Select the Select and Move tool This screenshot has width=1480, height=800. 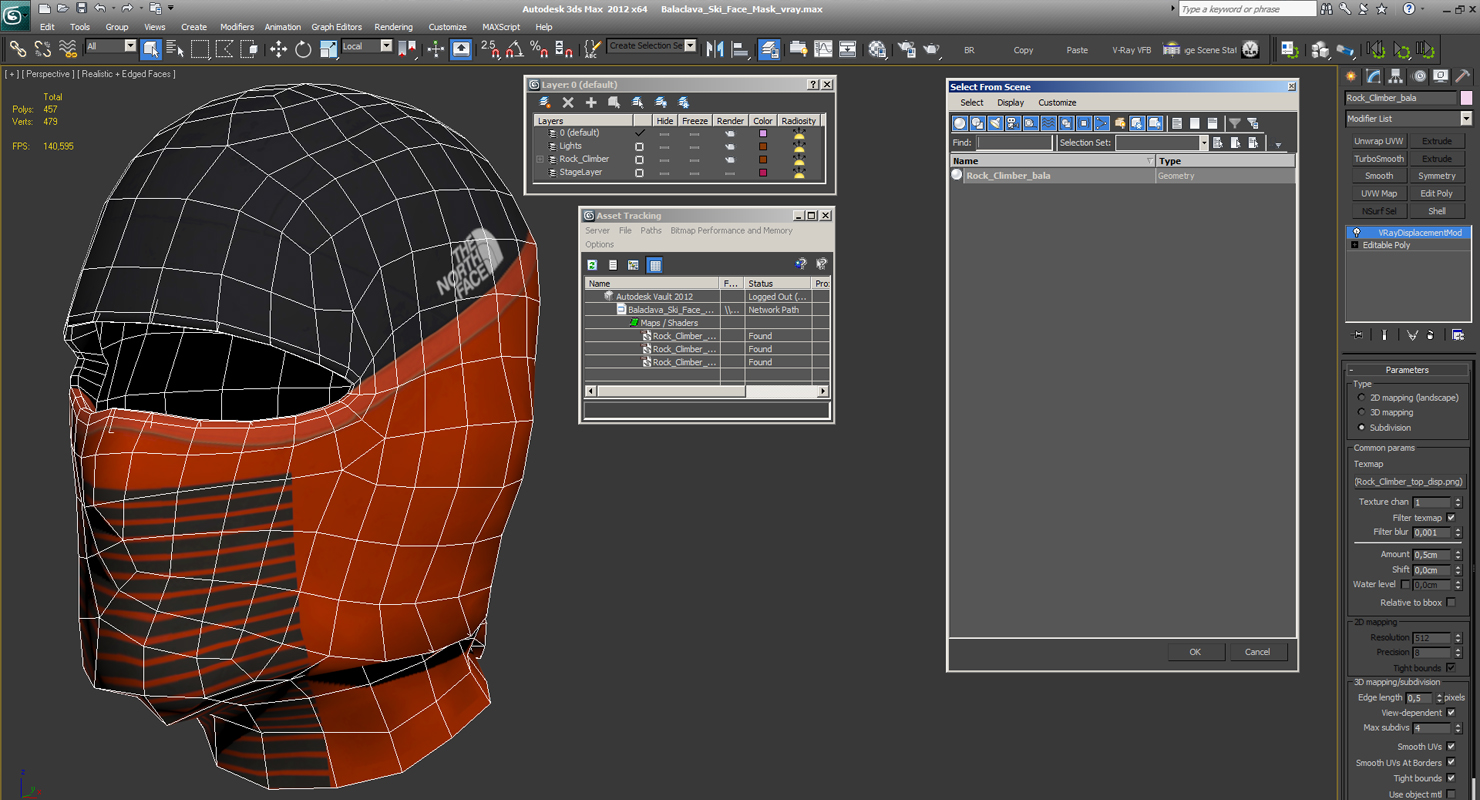278,49
